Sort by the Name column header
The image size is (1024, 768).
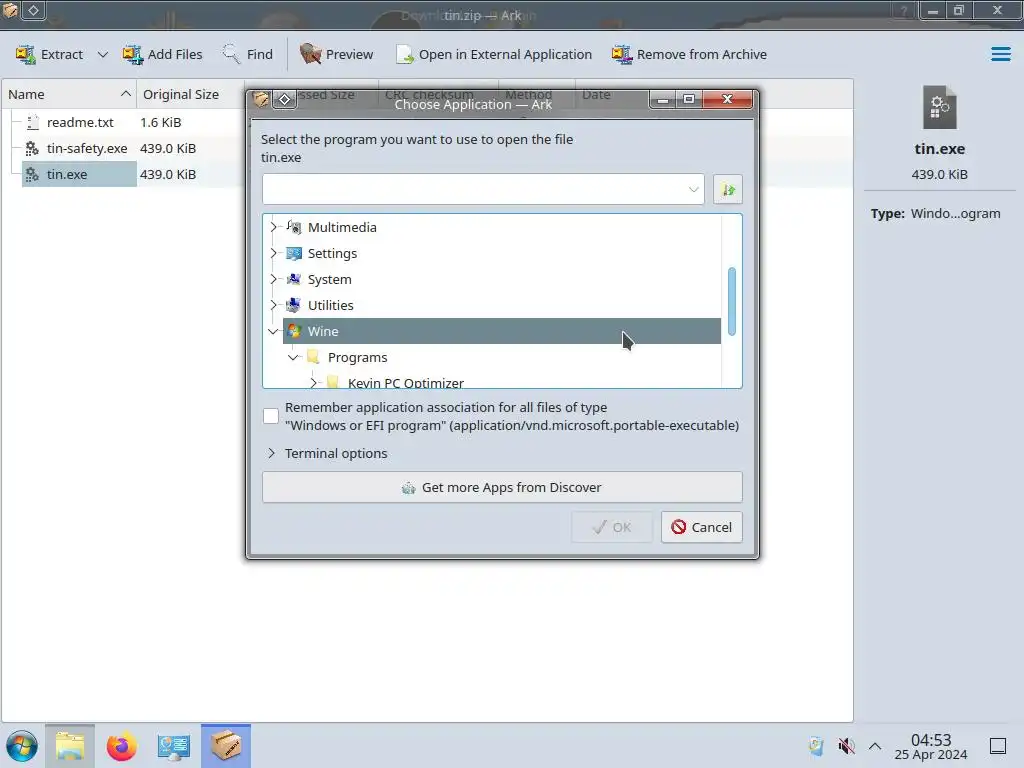pos(69,94)
